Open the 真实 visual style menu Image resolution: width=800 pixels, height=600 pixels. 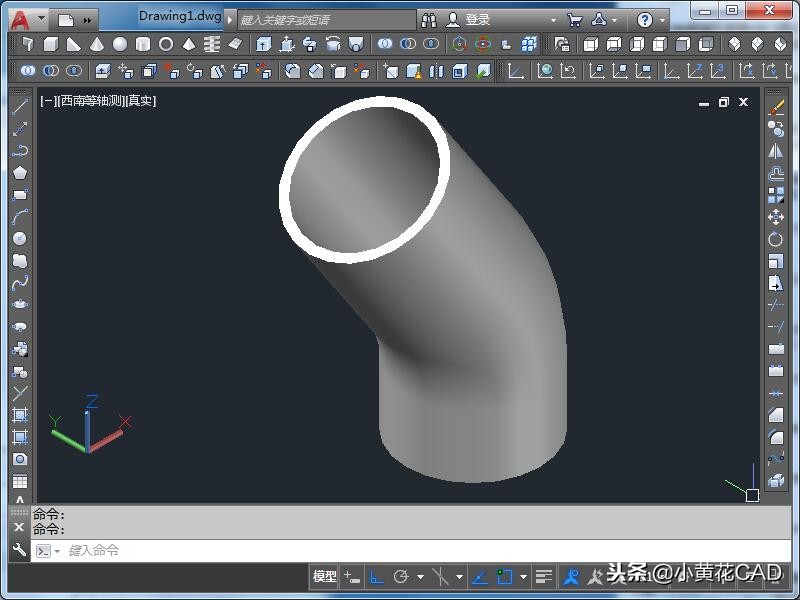[140, 101]
